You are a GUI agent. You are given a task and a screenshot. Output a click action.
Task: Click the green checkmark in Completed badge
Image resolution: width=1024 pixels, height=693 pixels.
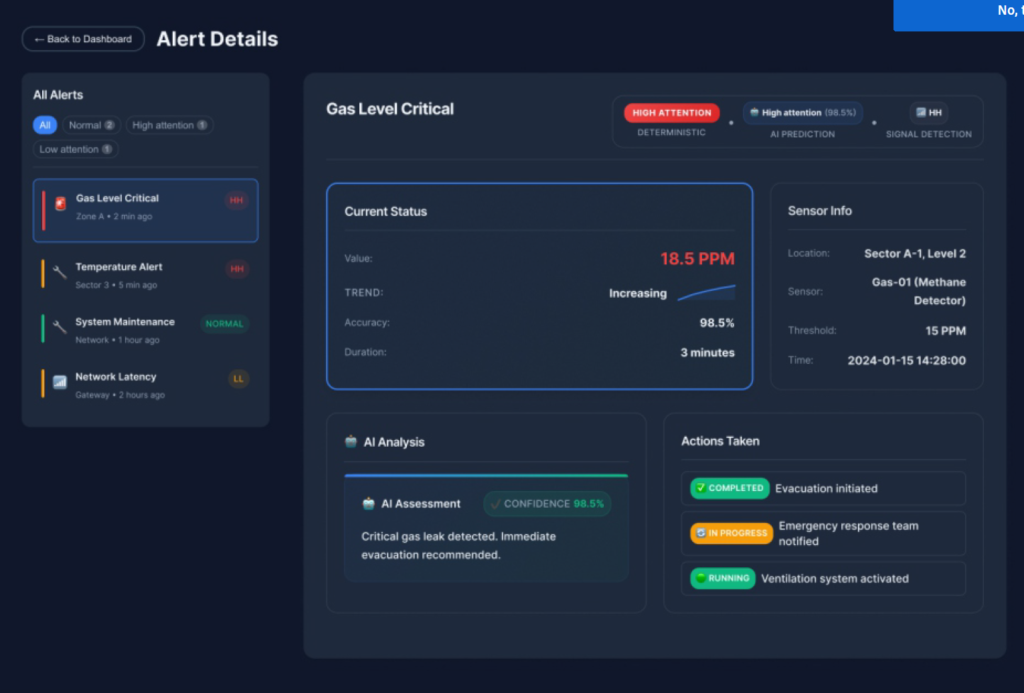click(701, 488)
